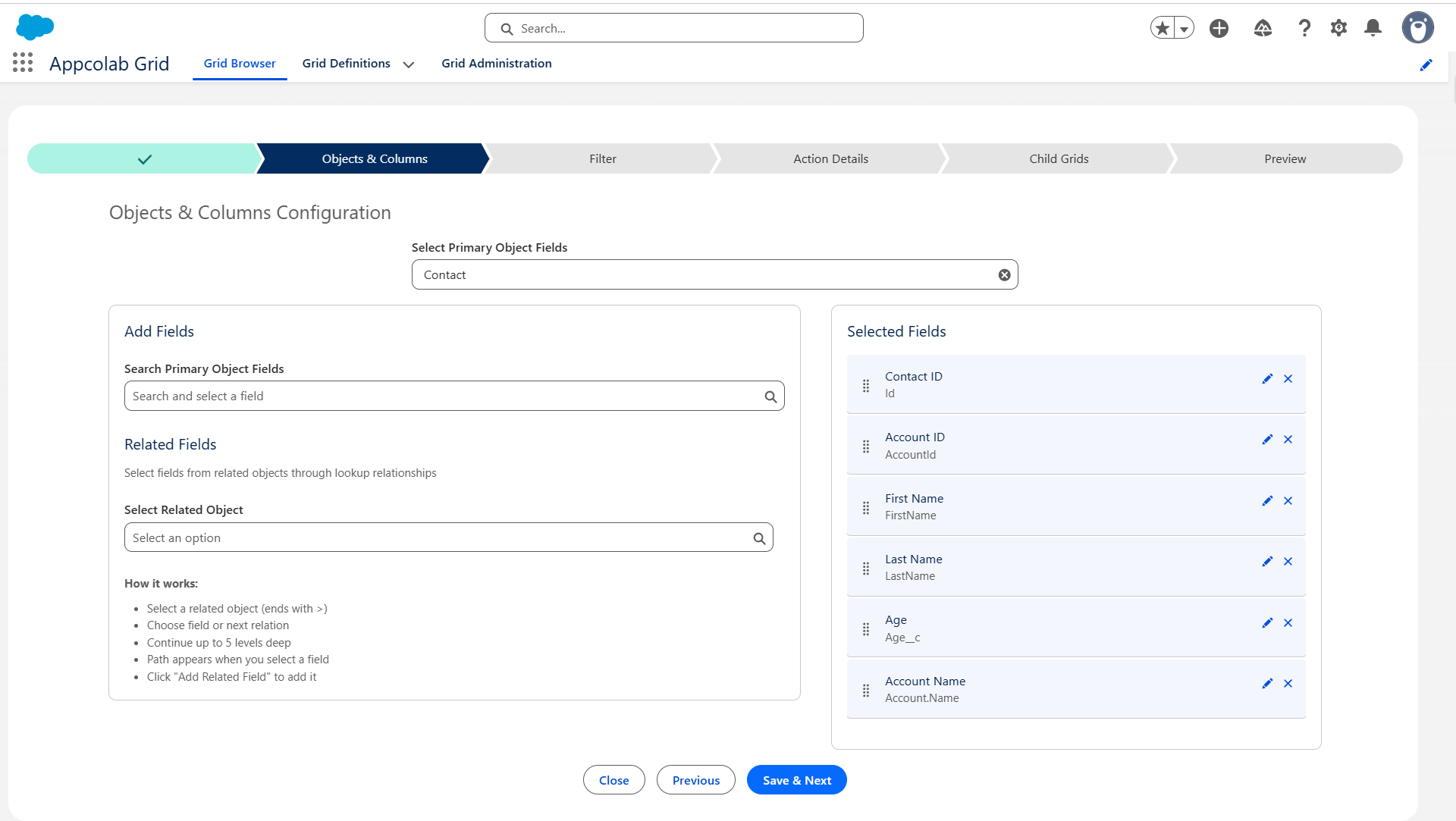The width and height of the screenshot is (1456, 821).
Task: Remove the Last Name field
Action: [1288, 562]
